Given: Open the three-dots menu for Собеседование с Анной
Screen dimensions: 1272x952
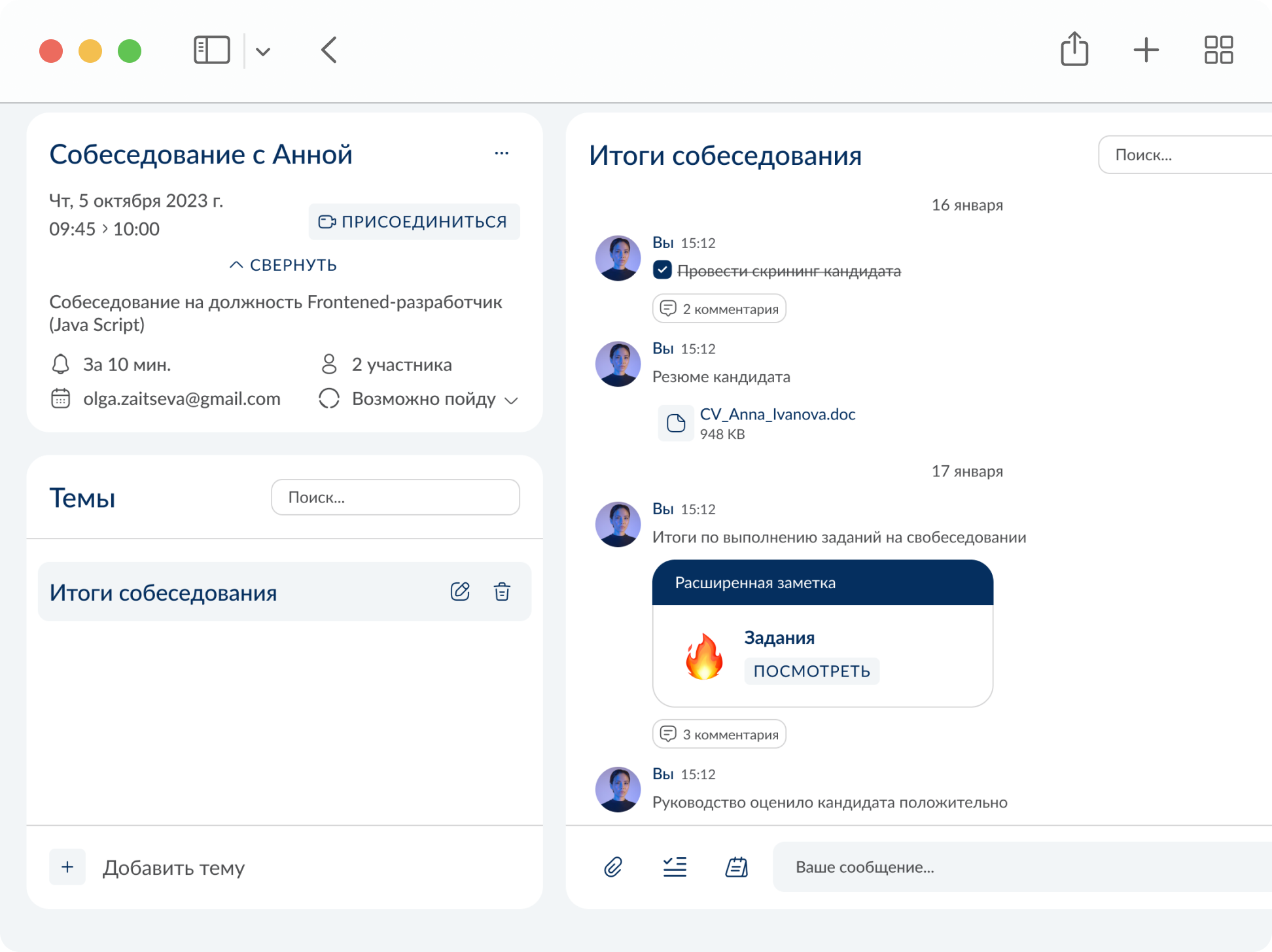Looking at the screenshot, I should 502,154.
